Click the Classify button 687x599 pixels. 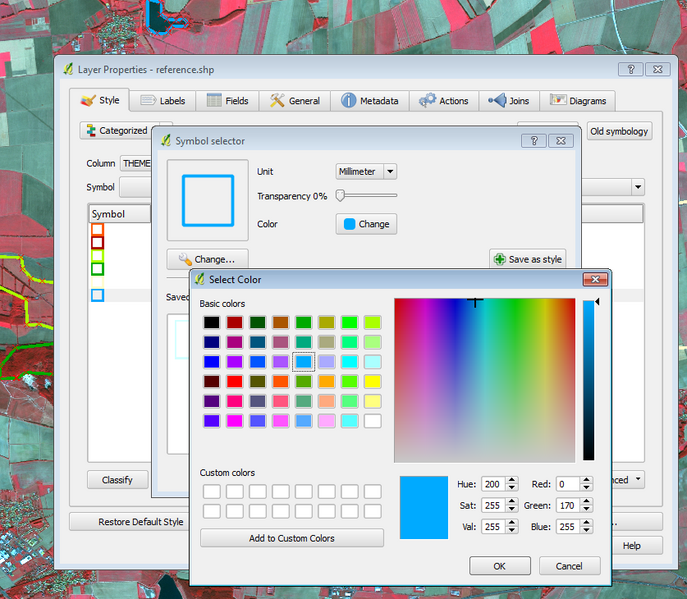117,480
